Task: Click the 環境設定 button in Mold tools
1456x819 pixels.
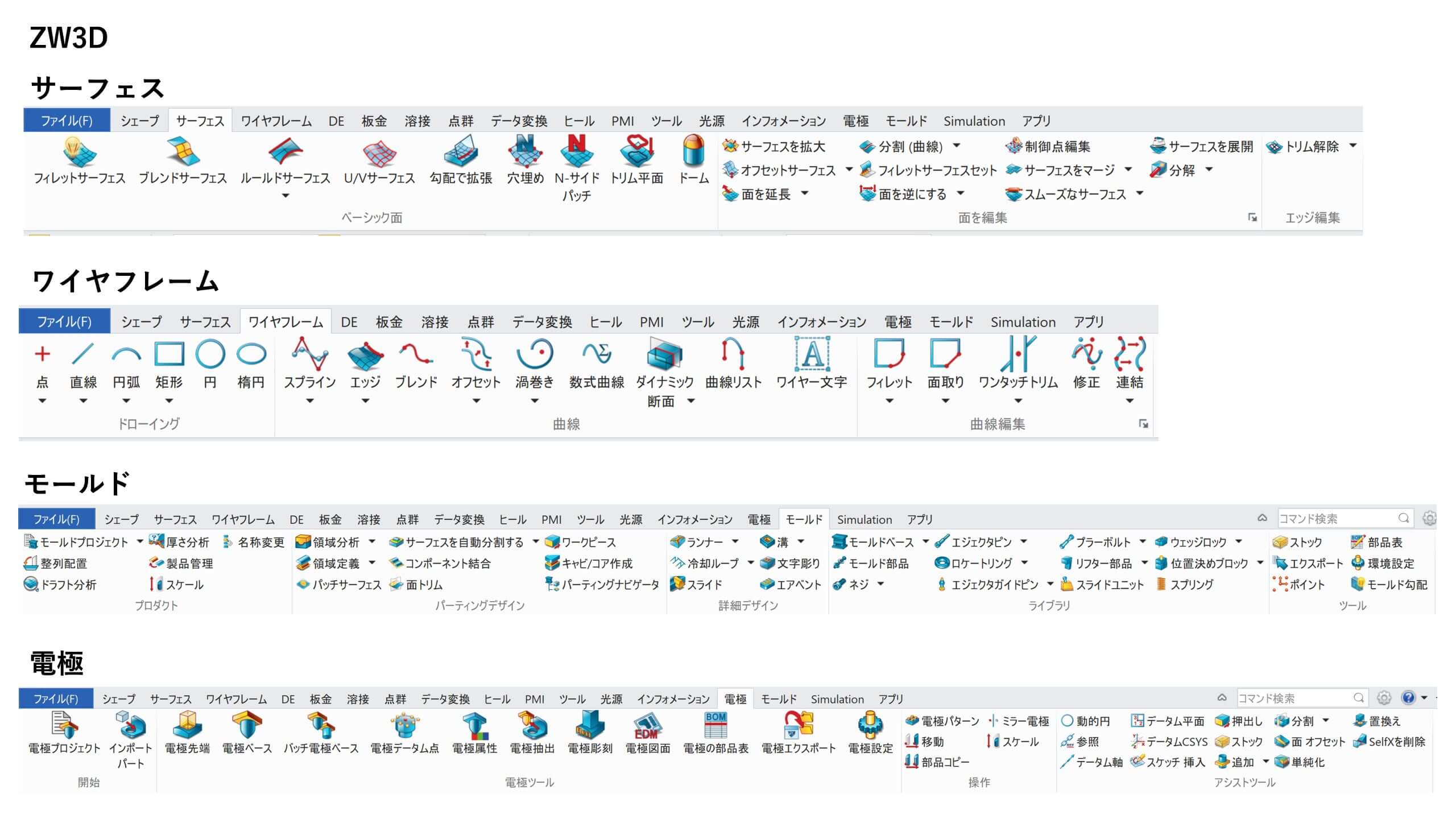Action: (x=1383, y=563)
